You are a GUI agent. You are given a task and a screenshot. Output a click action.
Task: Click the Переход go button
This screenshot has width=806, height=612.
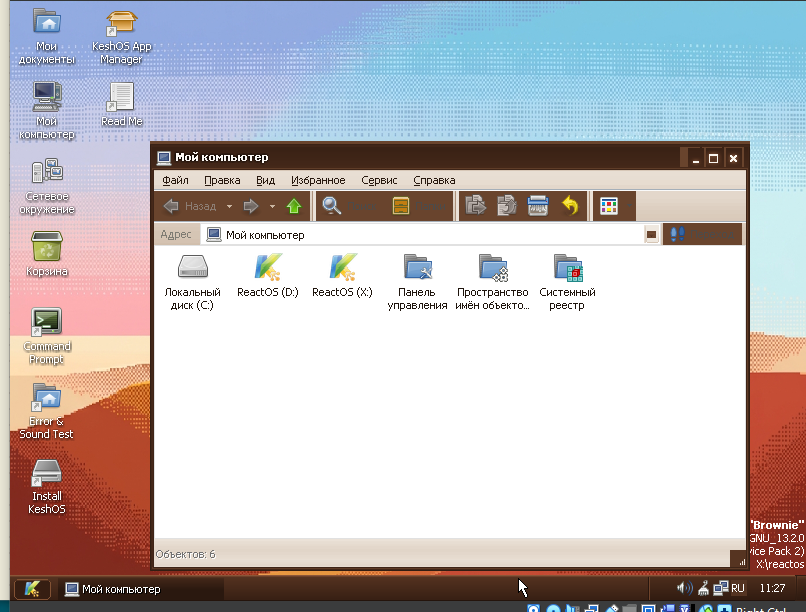point(703,234)
